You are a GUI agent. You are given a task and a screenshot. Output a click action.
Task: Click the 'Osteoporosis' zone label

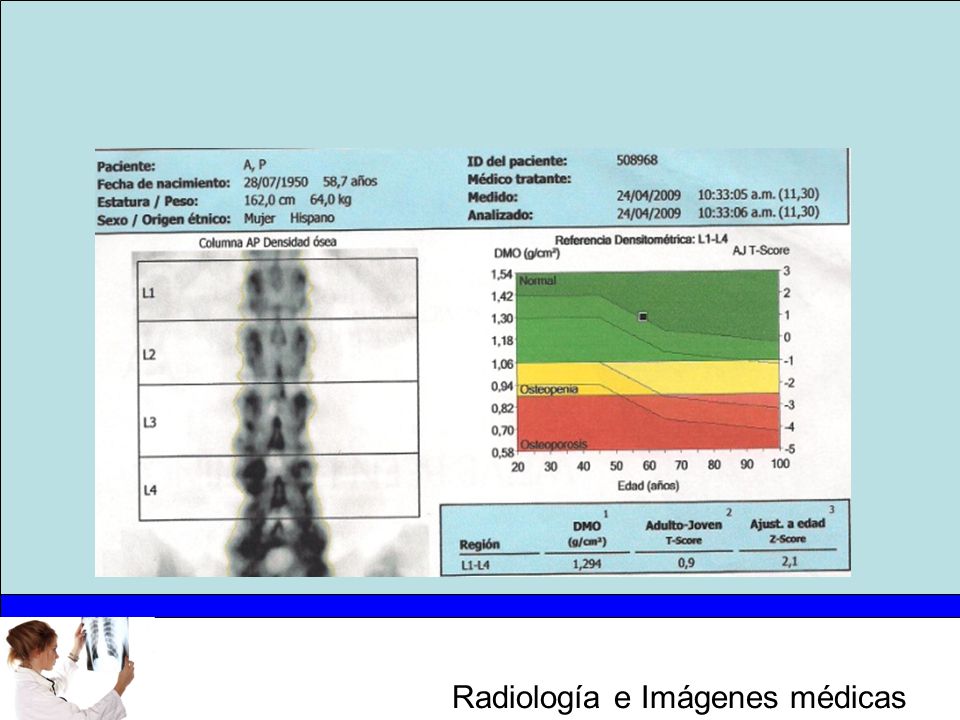pyautogui.click(x=553, y=444)
